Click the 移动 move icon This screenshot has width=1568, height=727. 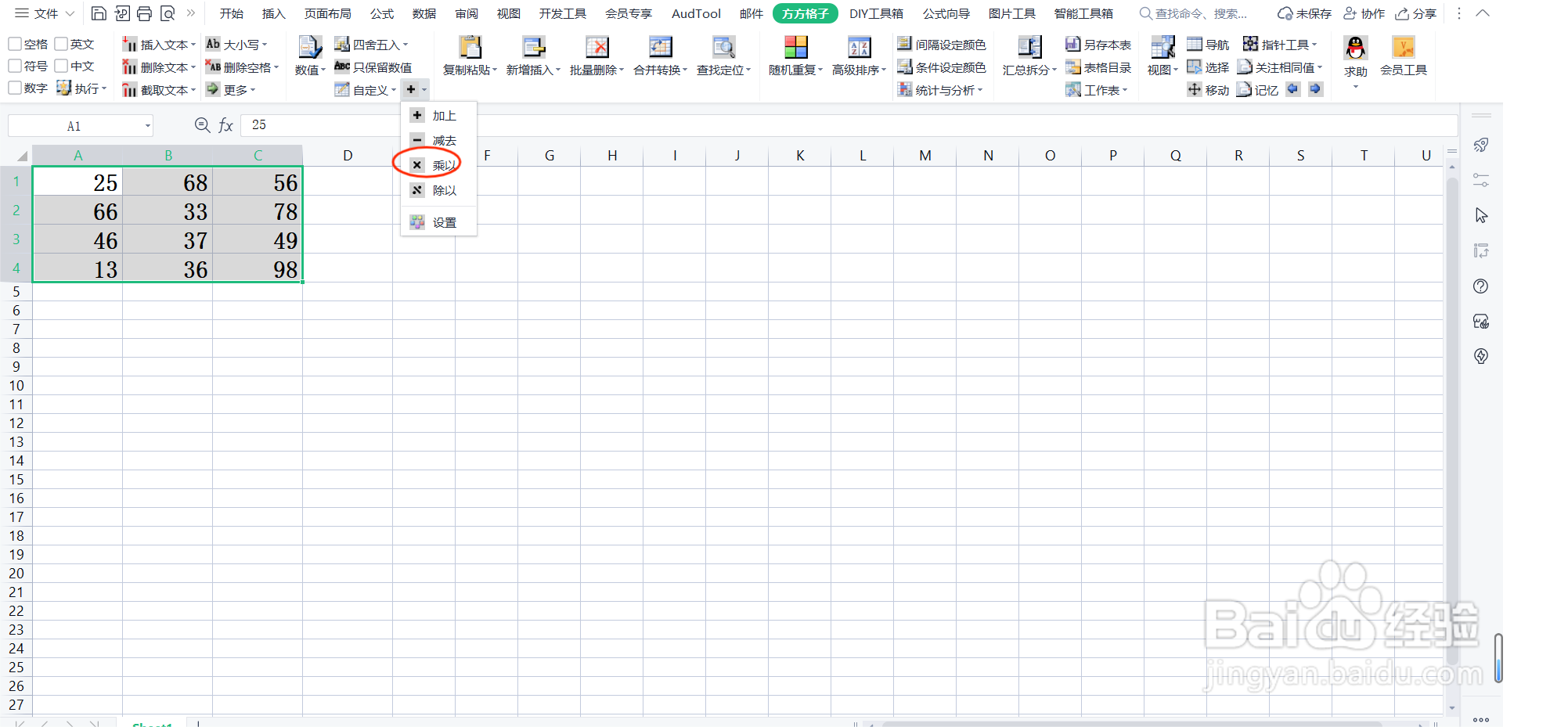[1194, 89]
